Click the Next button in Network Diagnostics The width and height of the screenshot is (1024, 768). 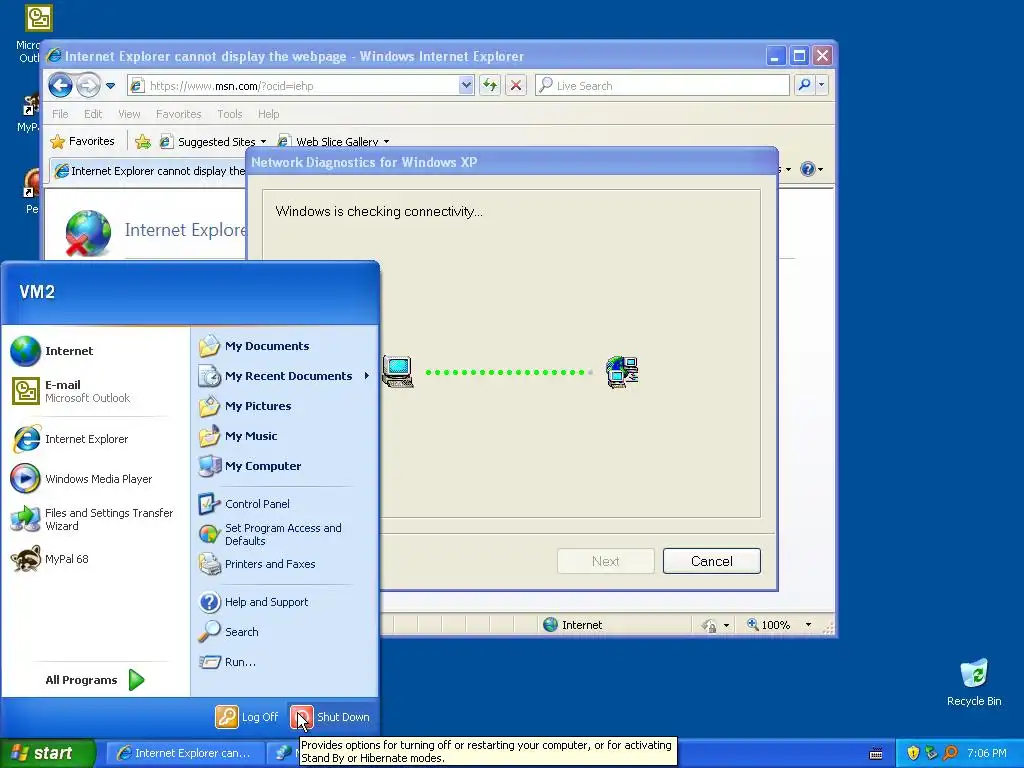pos(605,561)
